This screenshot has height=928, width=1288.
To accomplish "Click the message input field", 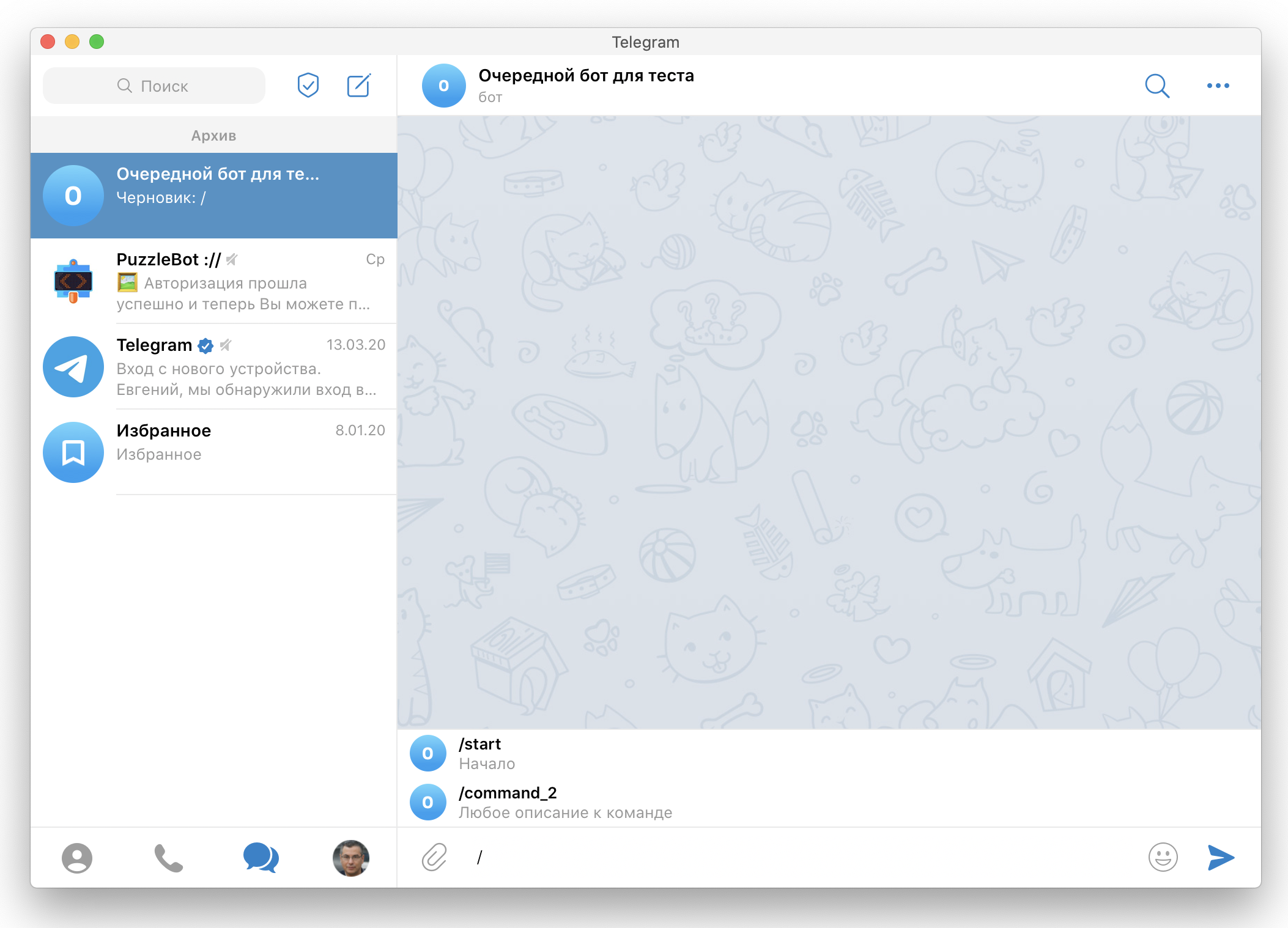I will 801,857.
